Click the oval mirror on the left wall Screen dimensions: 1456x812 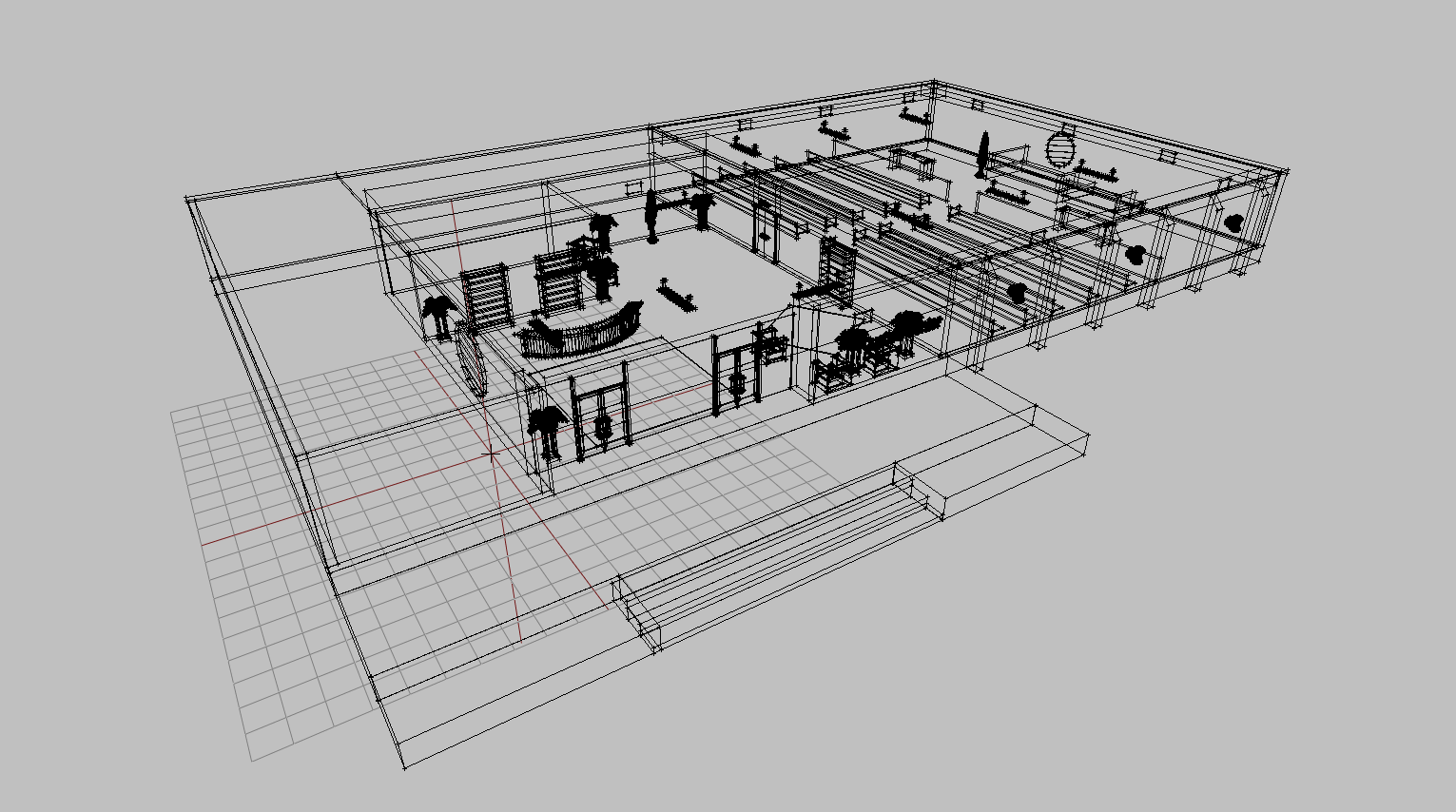[x=473, y=360]
